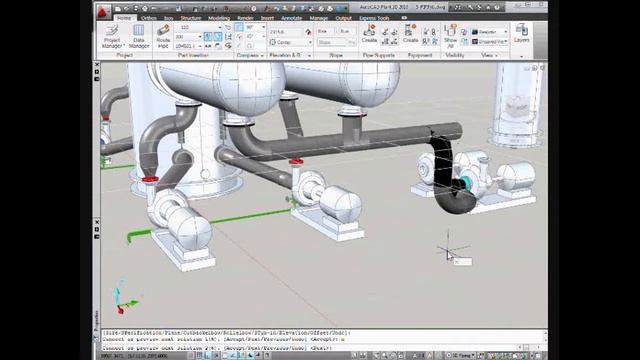Switch to the Express Tools ribbon tab
640x360 pixels.
374,18
